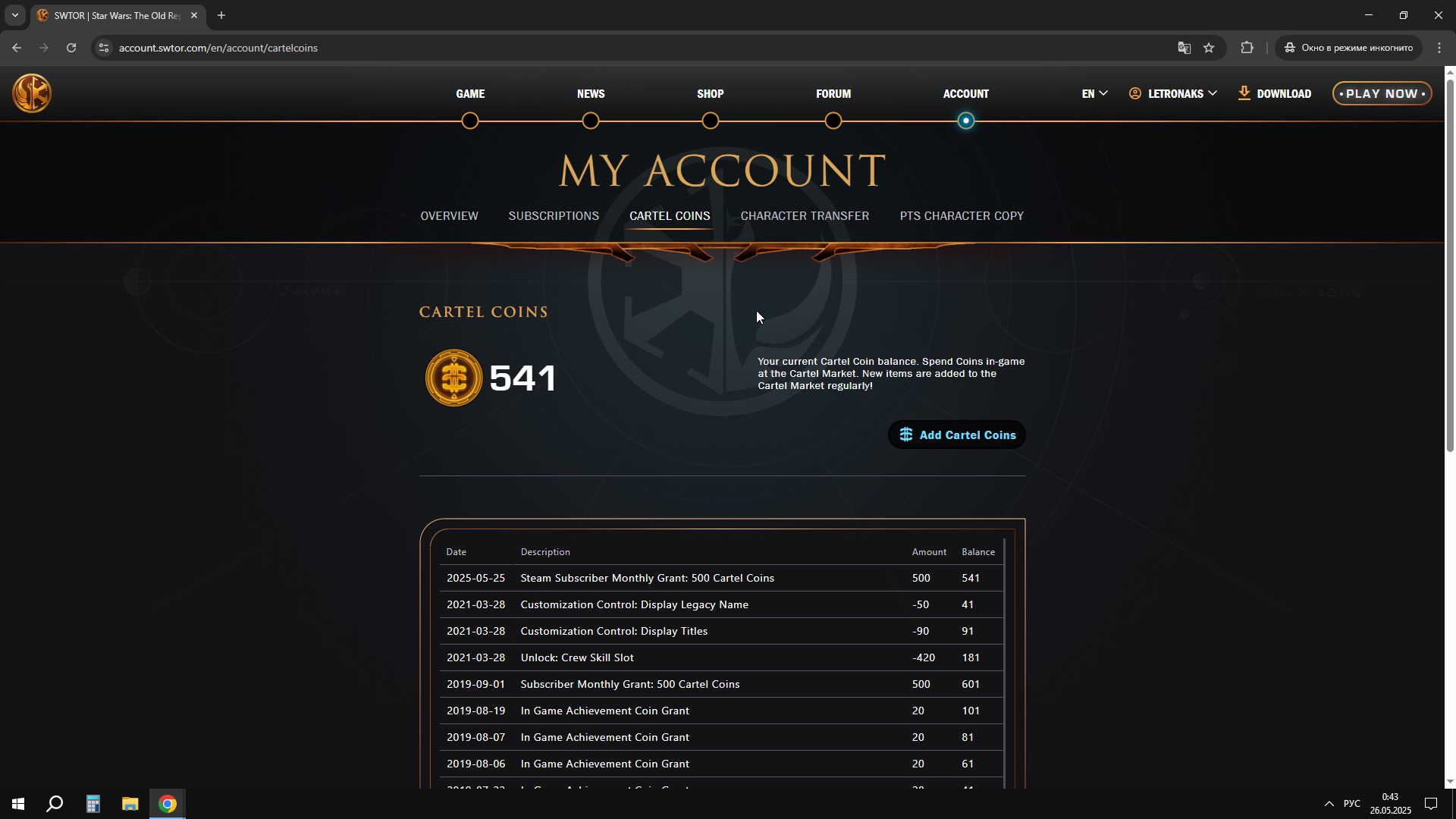Open the tab search dropdown arrow
Image resolution: width=1456 pixels, height=819 pixels.
pyautogui.click(x=15, y=15)
